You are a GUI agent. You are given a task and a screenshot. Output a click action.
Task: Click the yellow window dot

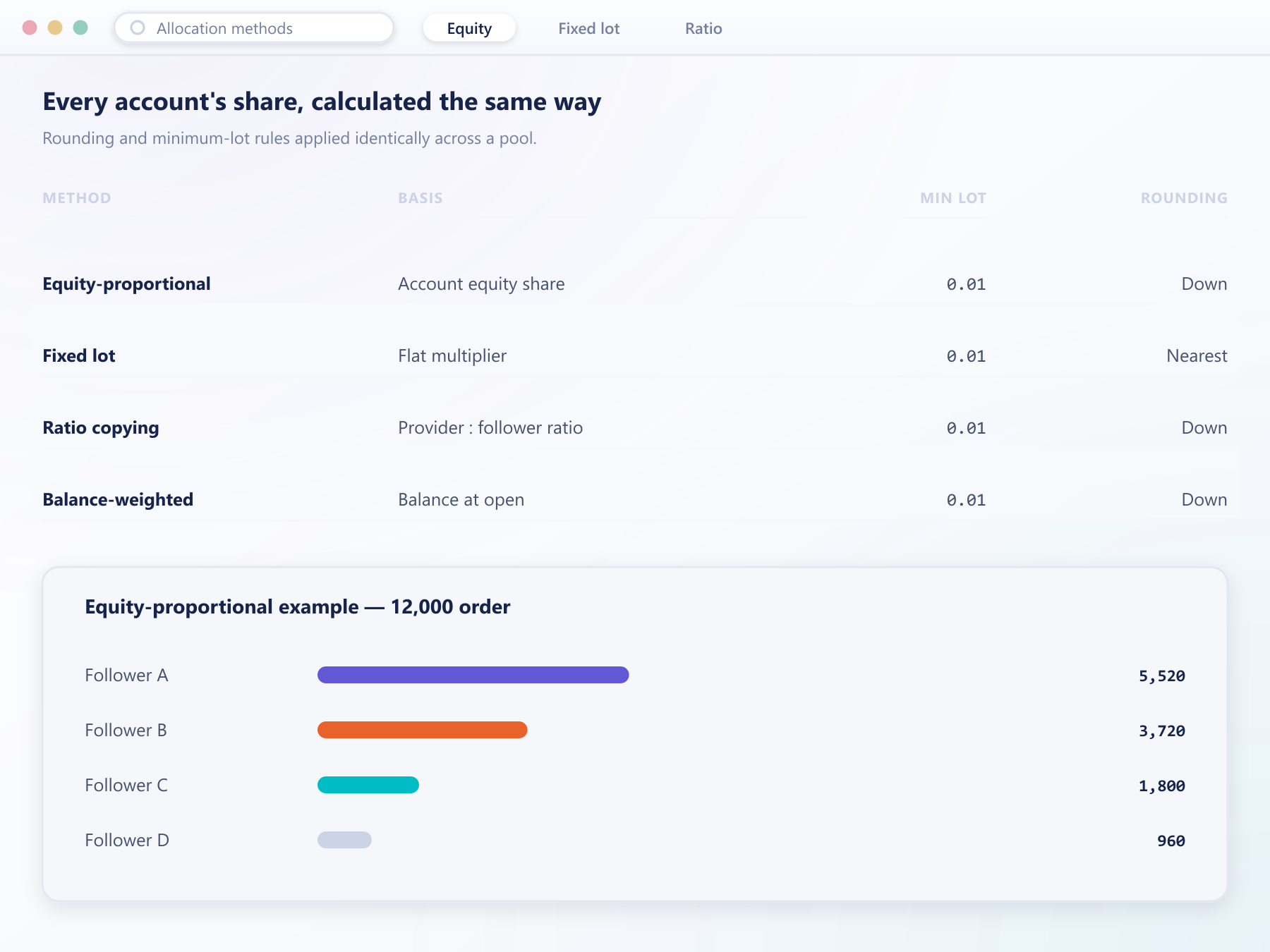pos(55,28)
